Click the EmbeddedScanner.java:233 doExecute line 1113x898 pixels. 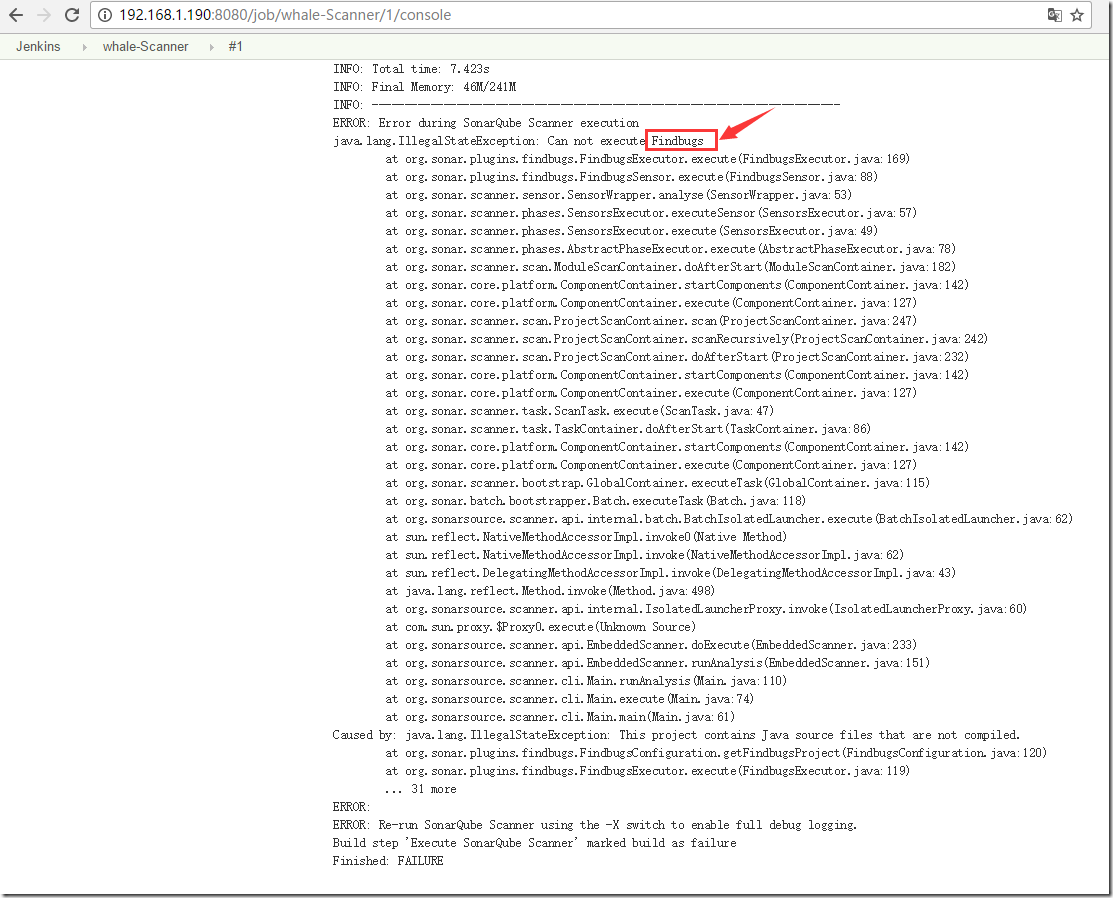651,645
